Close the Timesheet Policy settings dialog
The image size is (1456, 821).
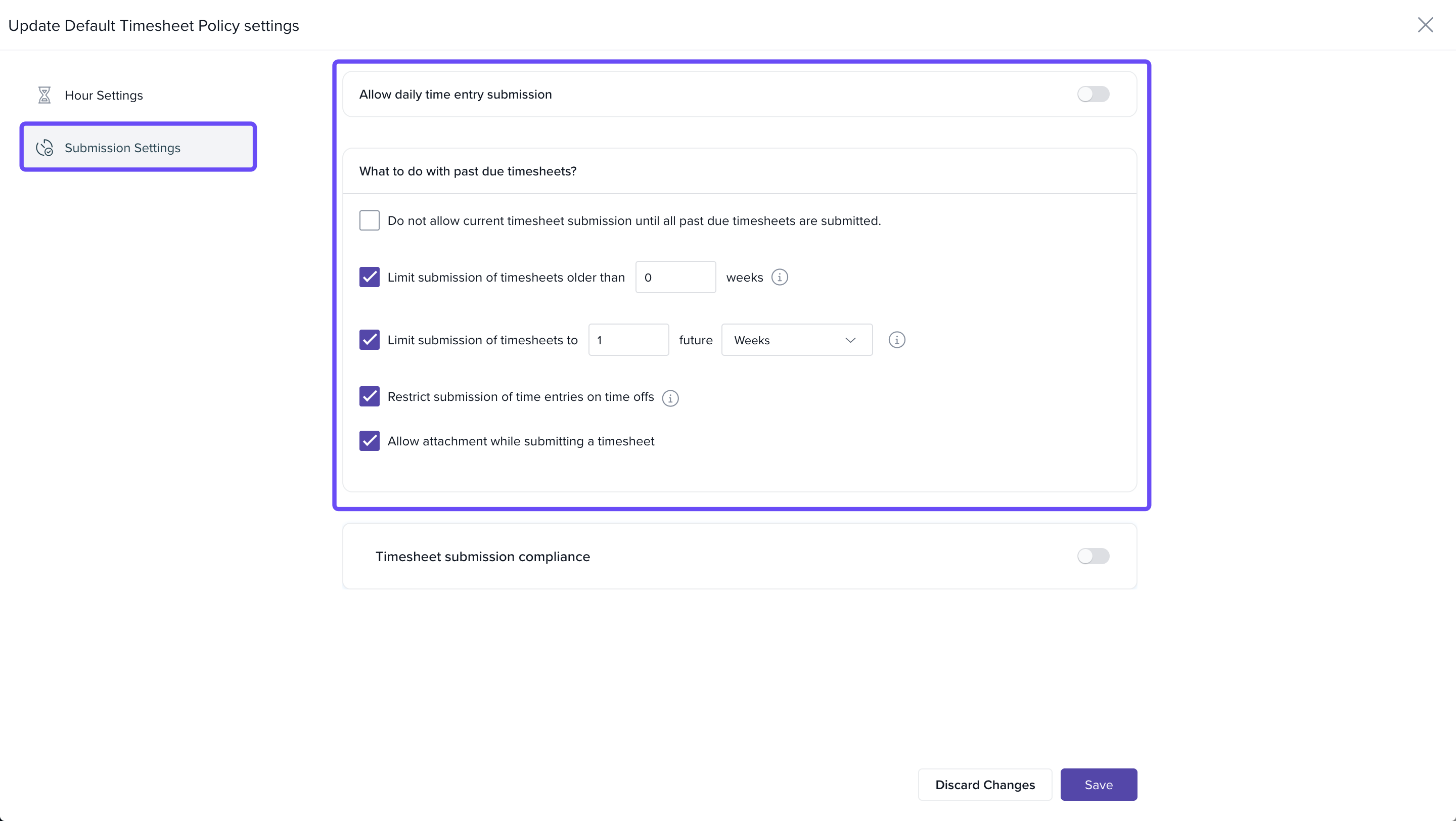coord(1425,25)
